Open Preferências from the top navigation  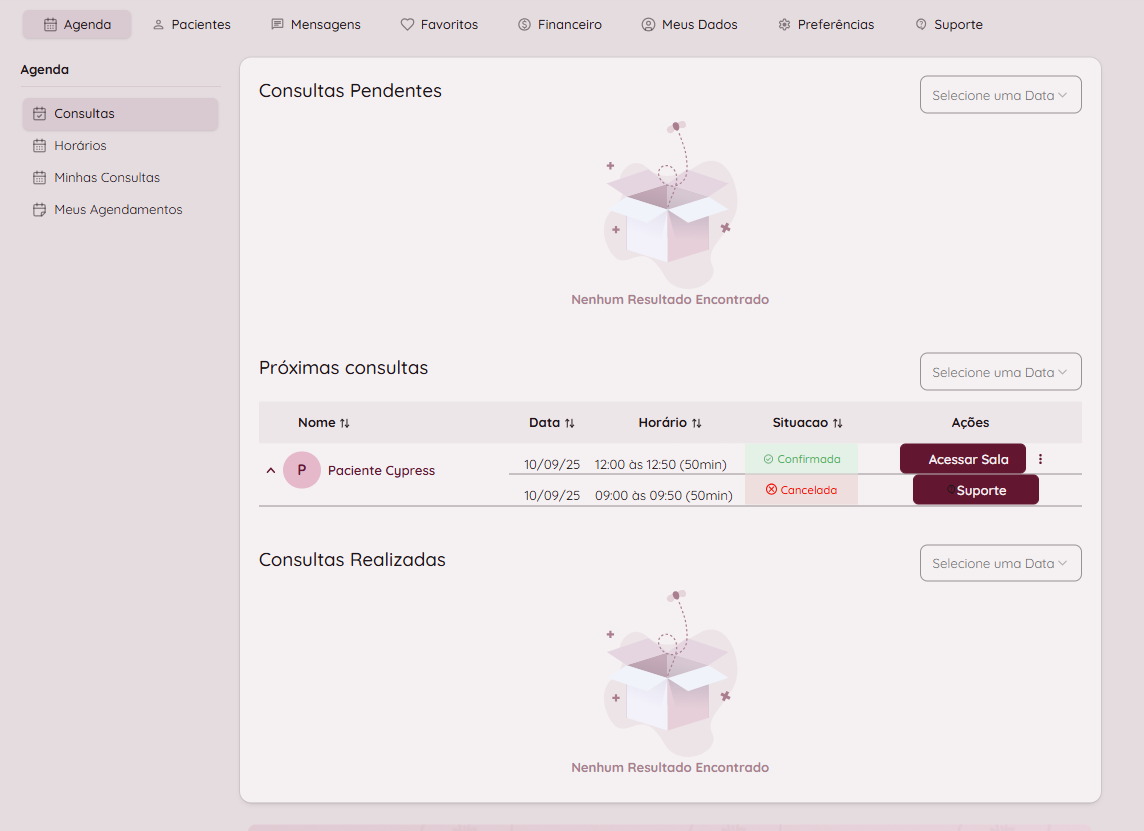point(826,25)
